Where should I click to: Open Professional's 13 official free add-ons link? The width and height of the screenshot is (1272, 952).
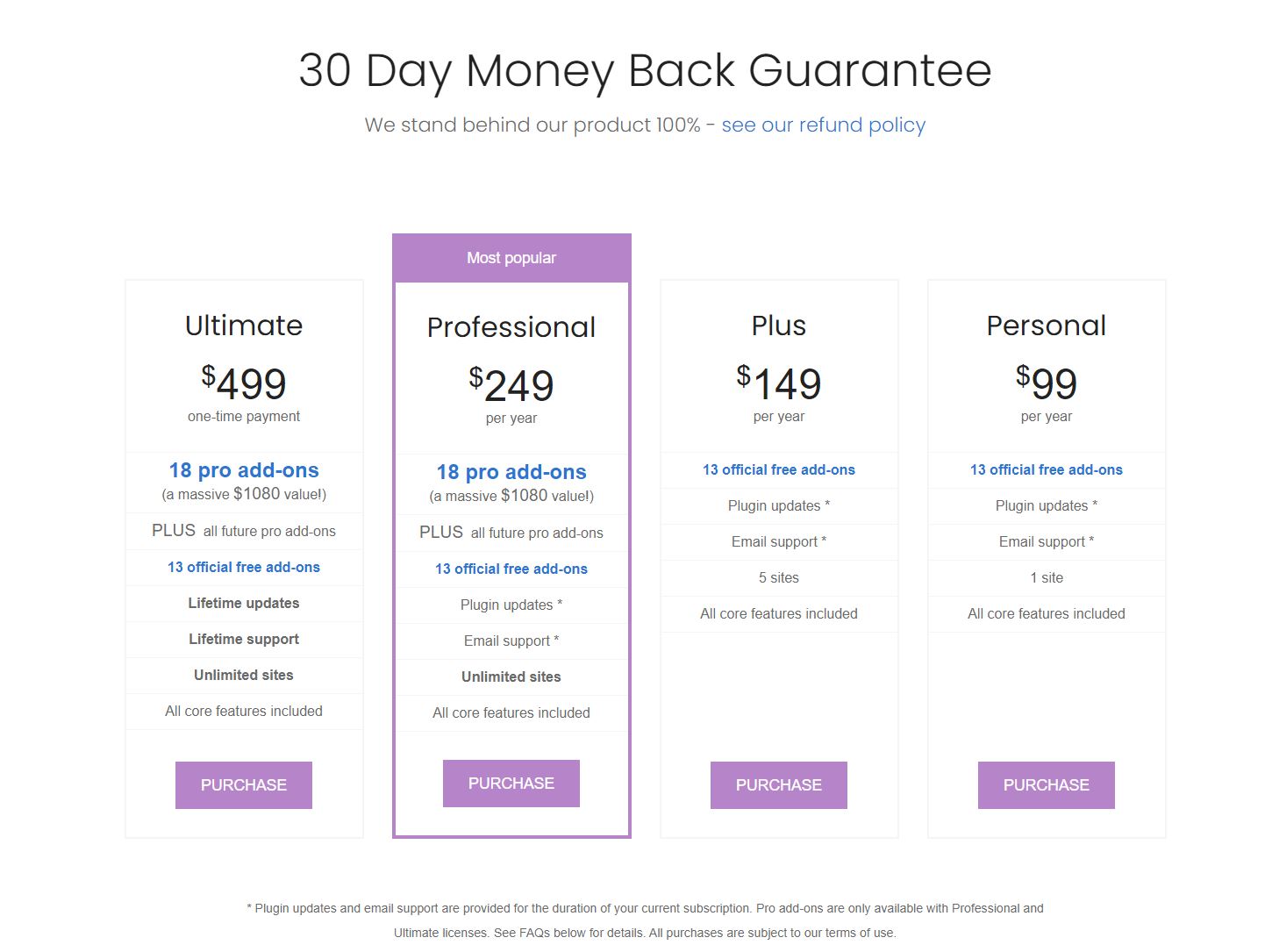511,569
